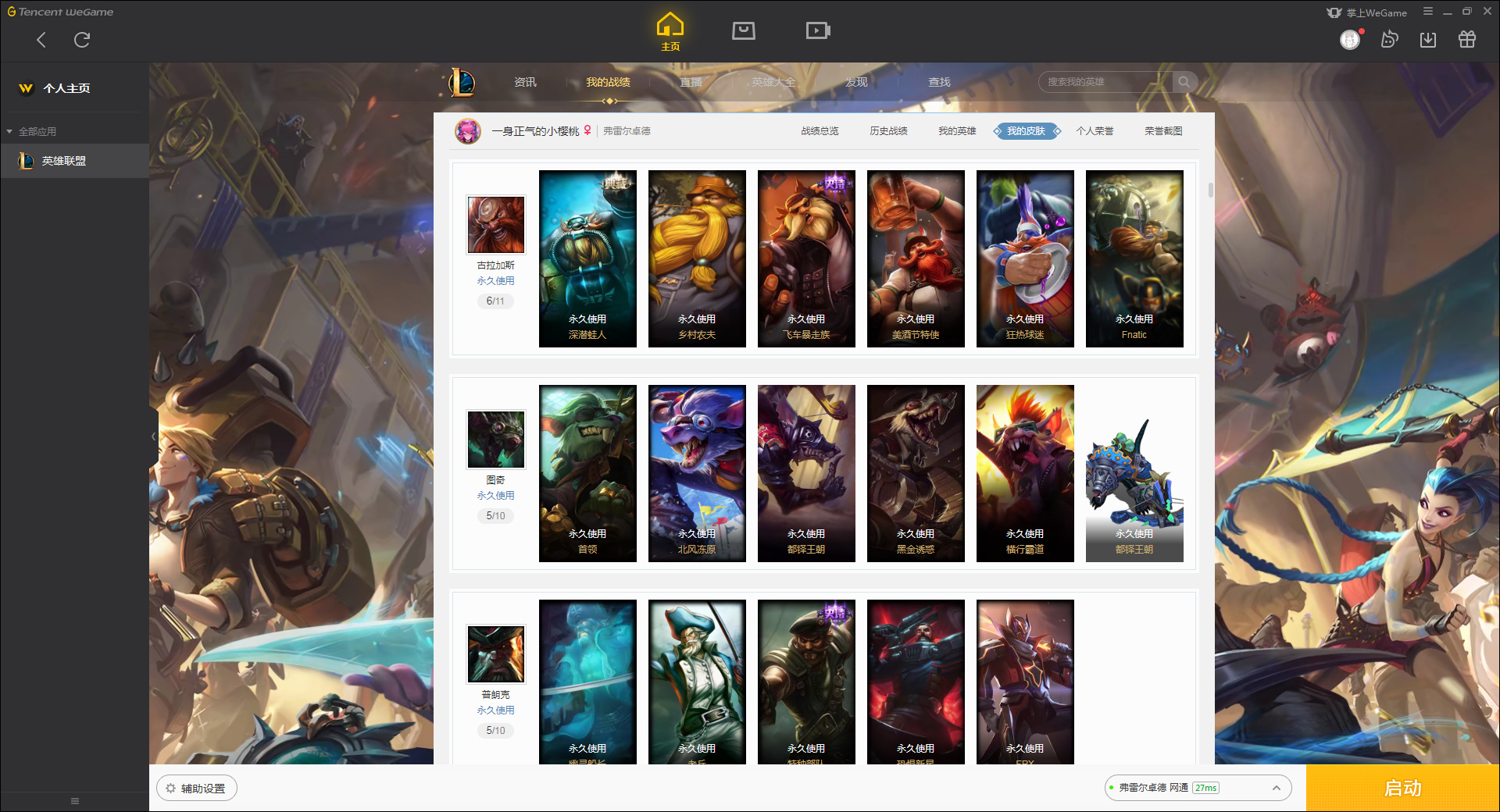The width and height of the screenshot is (1500, 812).
Task: Open the 查找 tab
Action: 939,82
